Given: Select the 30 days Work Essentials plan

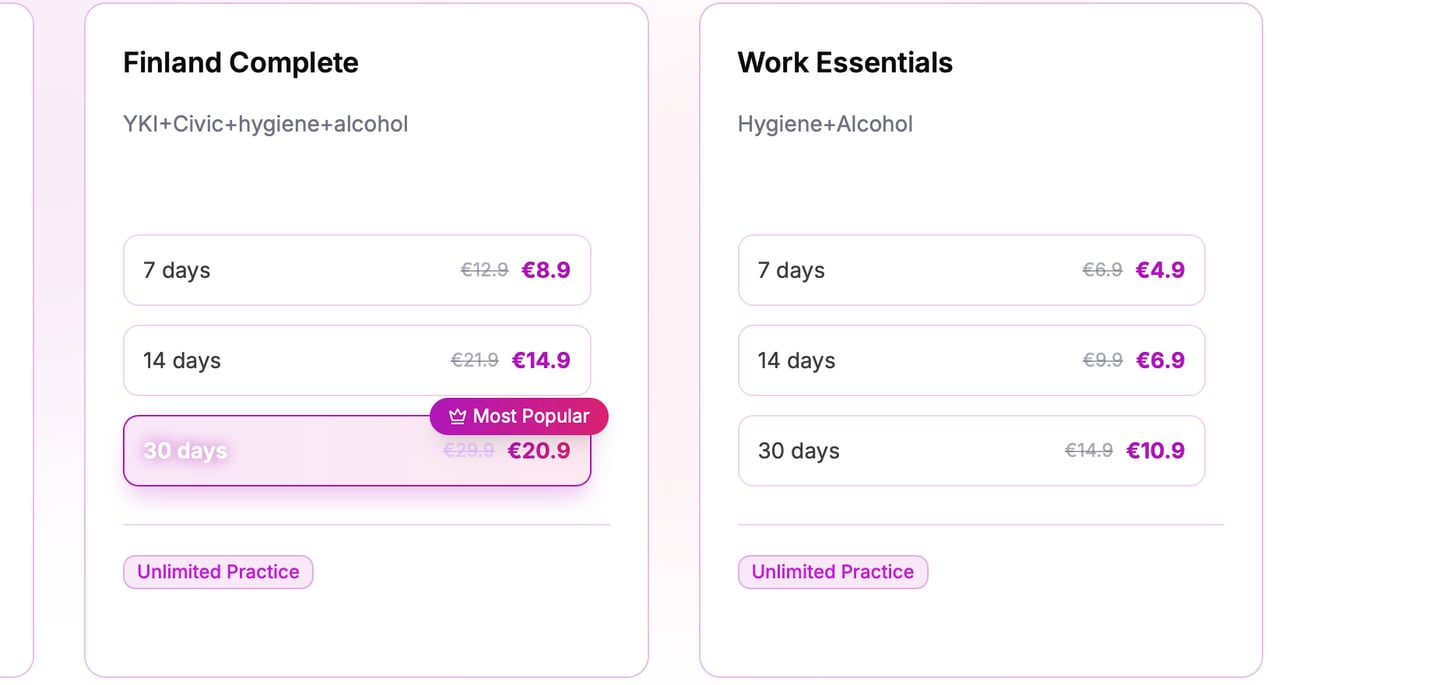Looking at the screenshot, I should (x=971, y=451).
